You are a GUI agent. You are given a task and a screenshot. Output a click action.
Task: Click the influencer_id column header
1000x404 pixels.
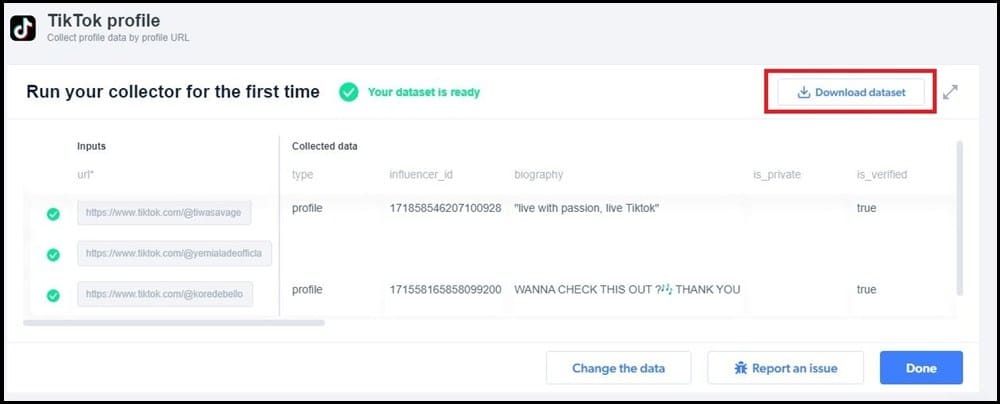pyautogui.click(x=421, y=174)
